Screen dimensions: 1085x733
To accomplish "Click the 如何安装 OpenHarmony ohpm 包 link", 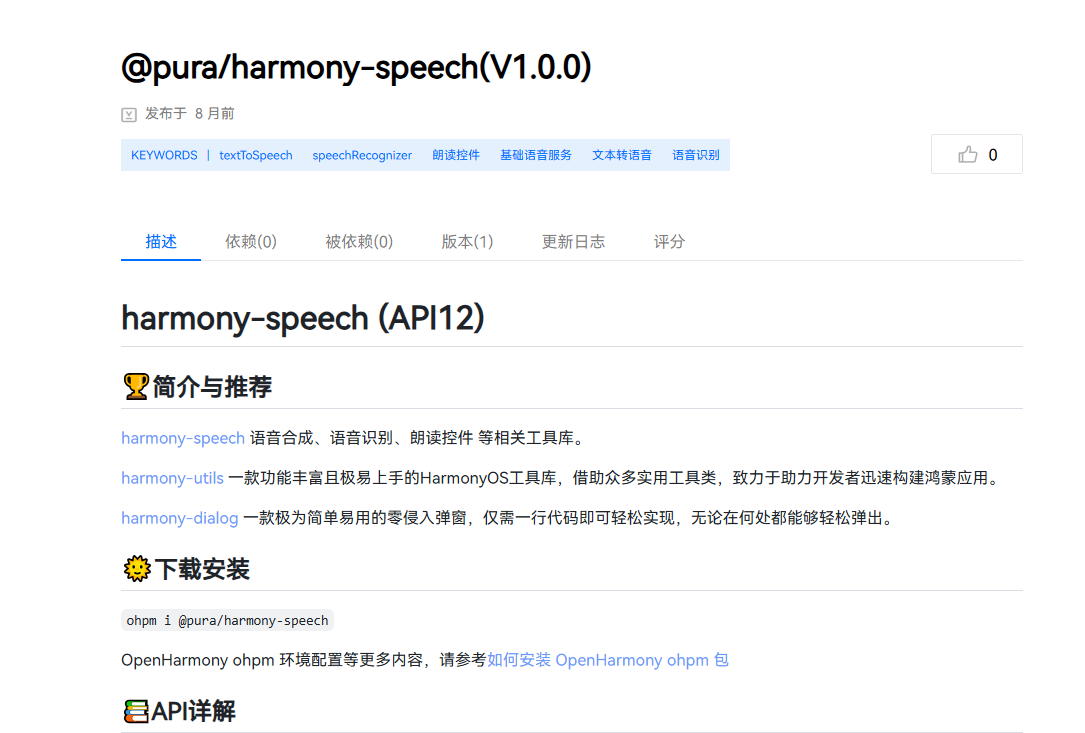I will (x=608, y=660).
